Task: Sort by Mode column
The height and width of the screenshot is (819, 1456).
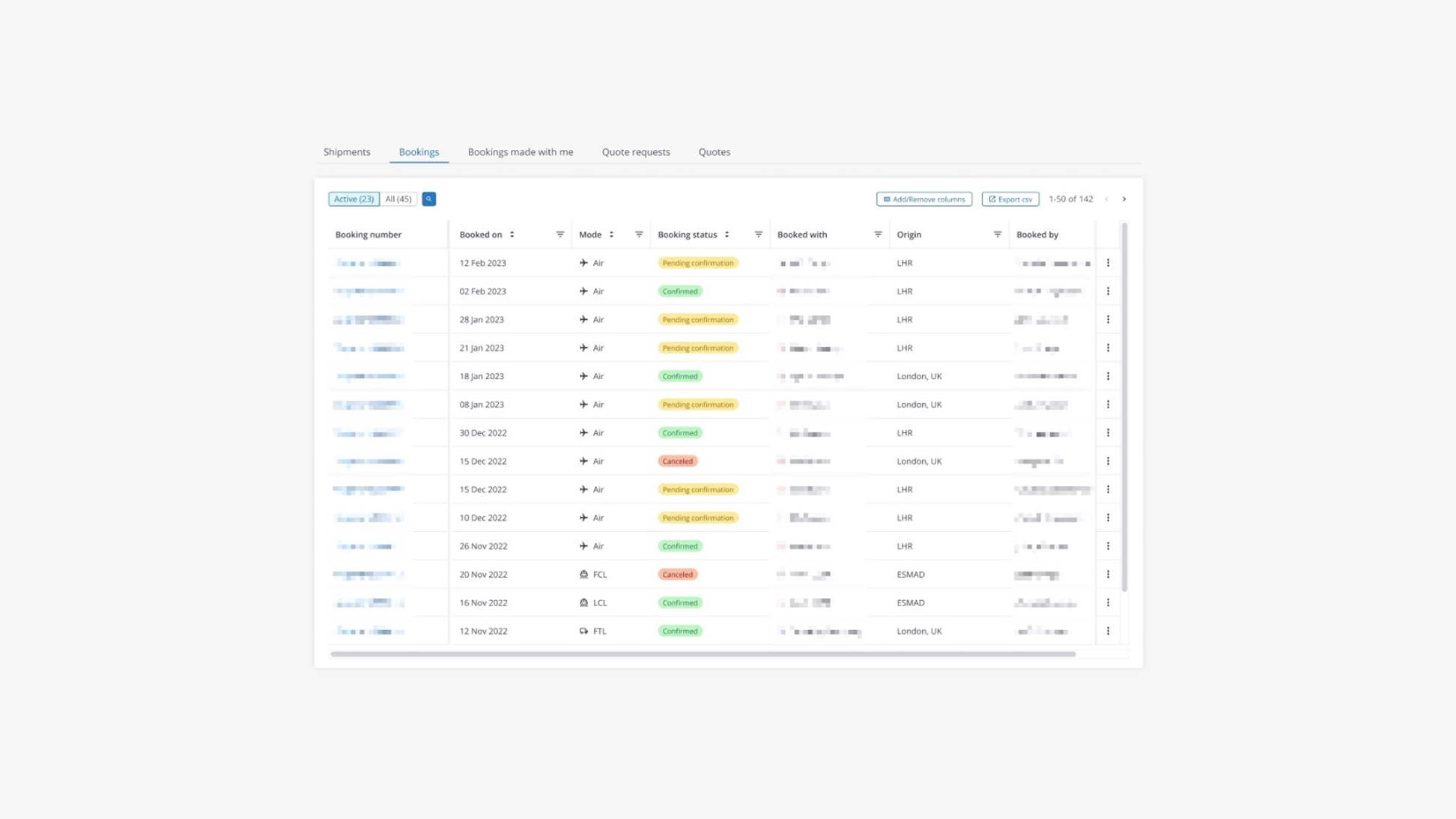Action: pyautogui.click(x=611, y=235)
